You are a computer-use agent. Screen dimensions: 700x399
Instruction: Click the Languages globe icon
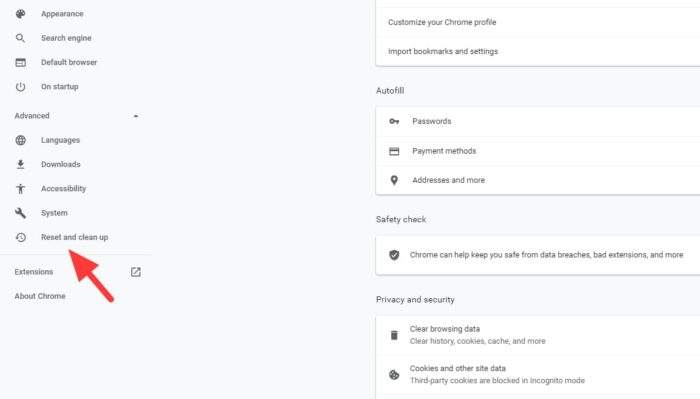point(21,140)
